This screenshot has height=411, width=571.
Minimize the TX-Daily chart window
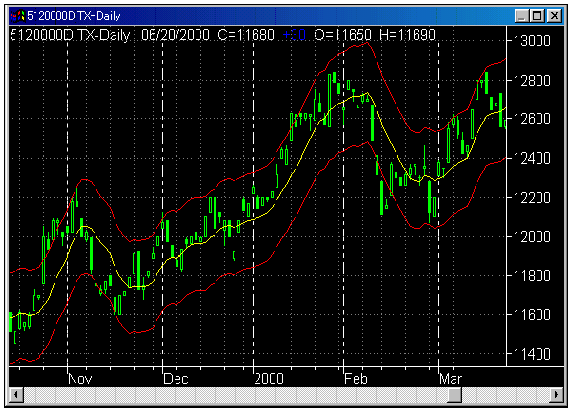(x=521, y=16)
